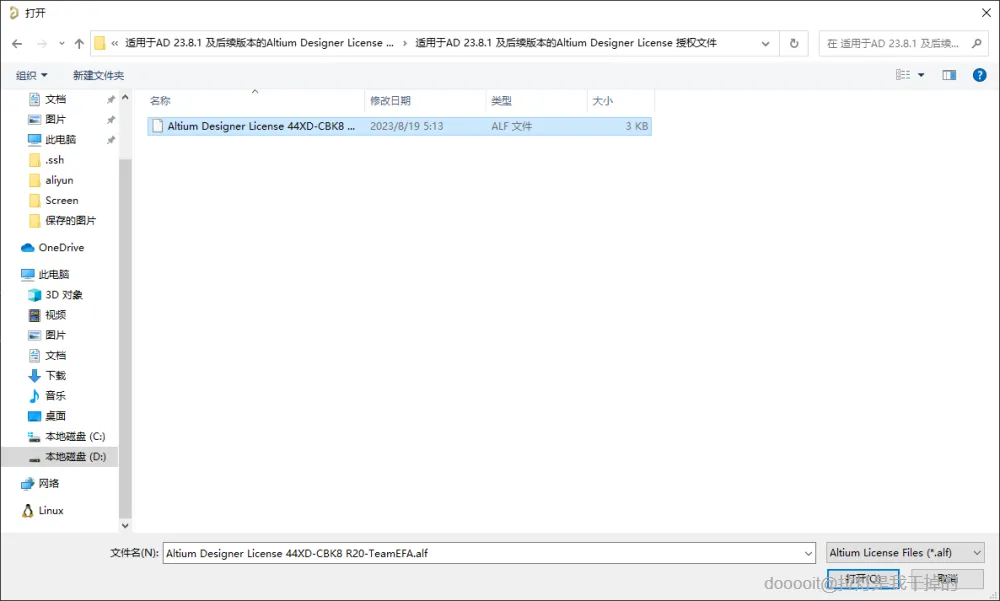Click the 取消 button
This screenshot has height=601, width=1000.
click(x=947, y=579)
